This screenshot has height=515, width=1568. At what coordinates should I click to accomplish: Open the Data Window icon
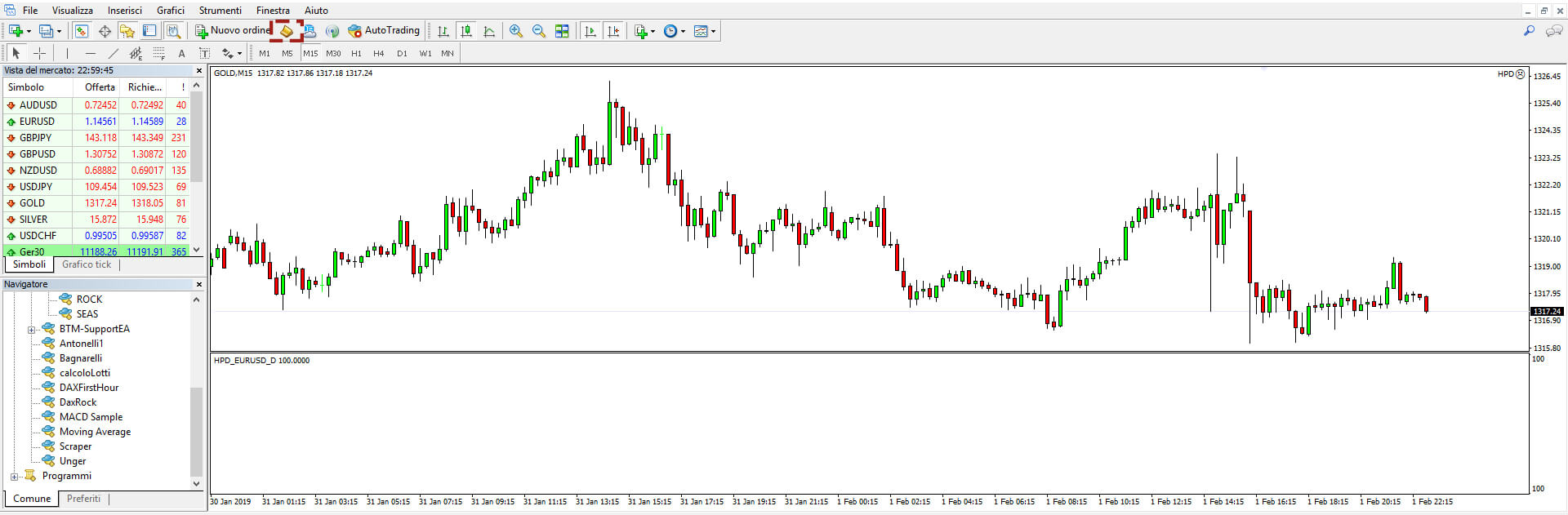pos(105,31)
